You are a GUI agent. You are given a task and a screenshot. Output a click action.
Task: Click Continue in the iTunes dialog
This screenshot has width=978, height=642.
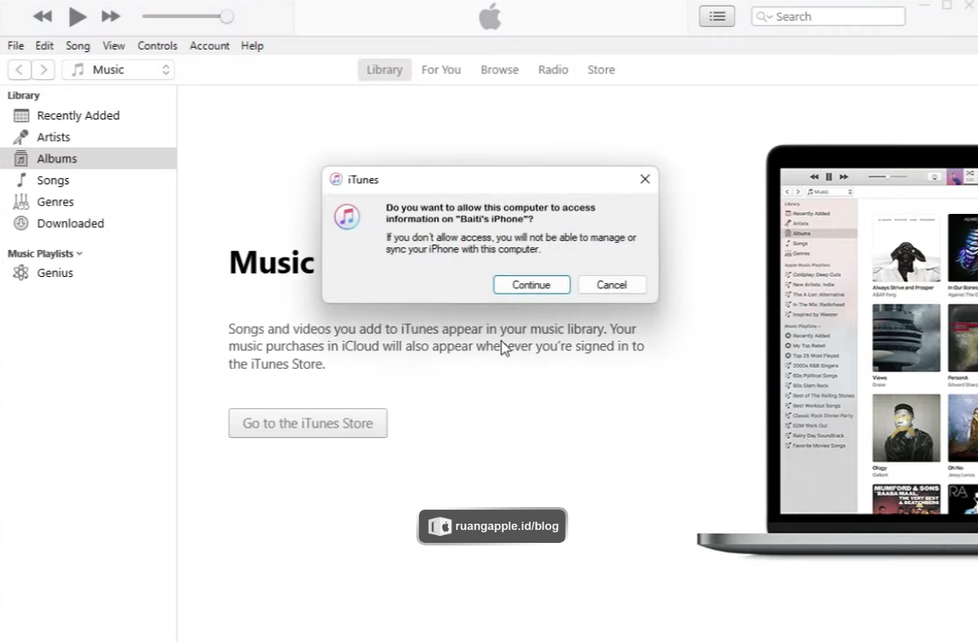[531, 285]
